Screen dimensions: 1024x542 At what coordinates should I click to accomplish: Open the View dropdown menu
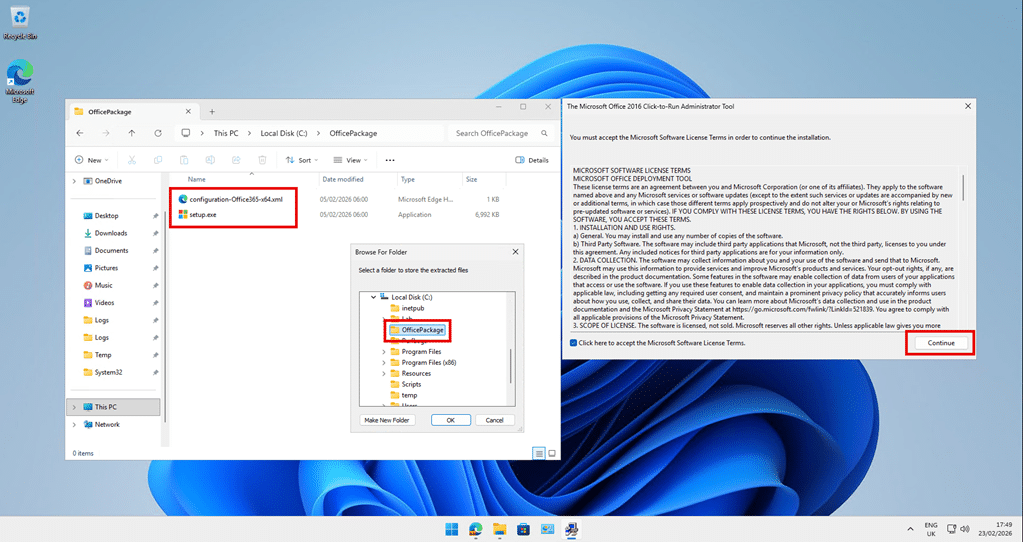351,160
